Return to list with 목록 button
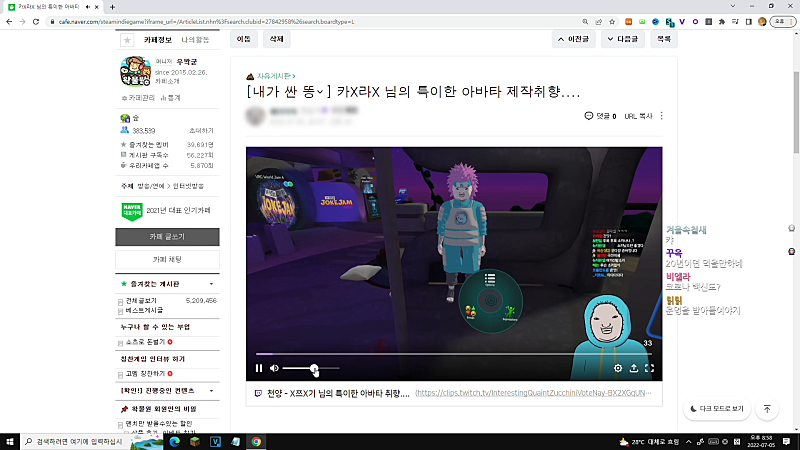The image size is (800, 450). 664,39
